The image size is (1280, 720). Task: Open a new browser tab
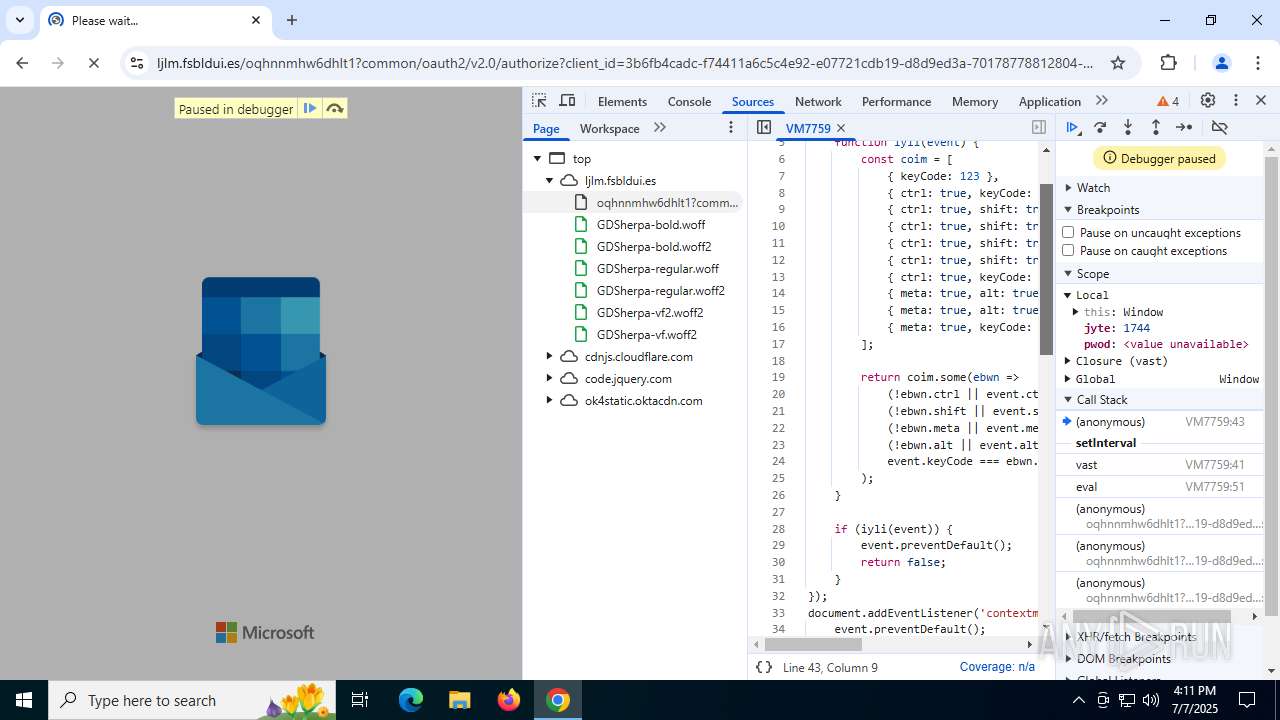point(292,20)
